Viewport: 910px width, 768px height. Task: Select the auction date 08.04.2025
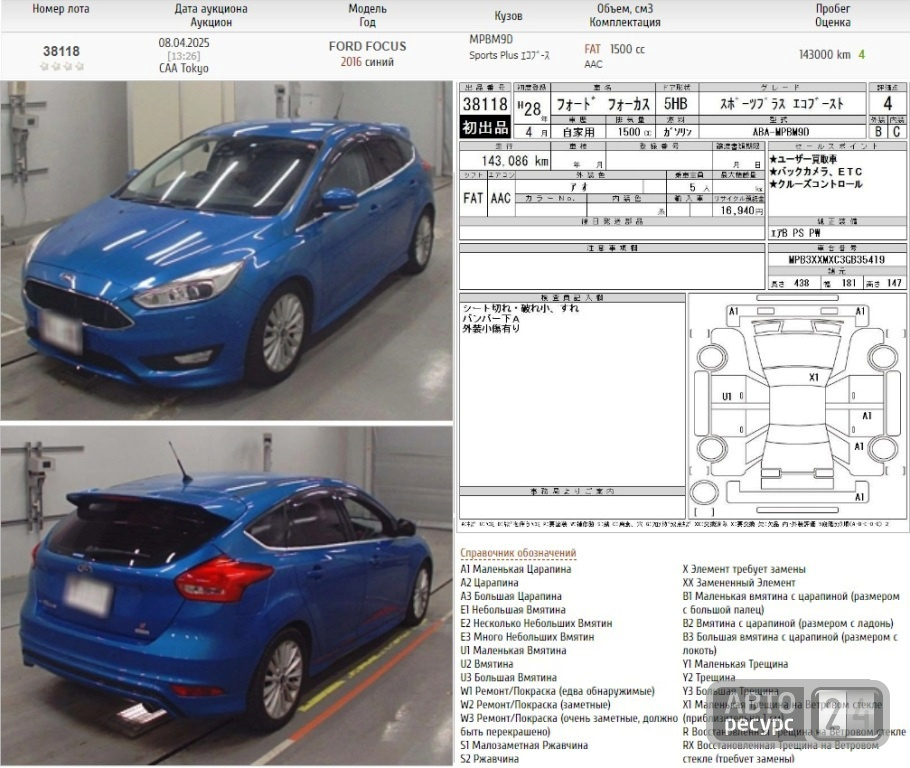(184, 42)
